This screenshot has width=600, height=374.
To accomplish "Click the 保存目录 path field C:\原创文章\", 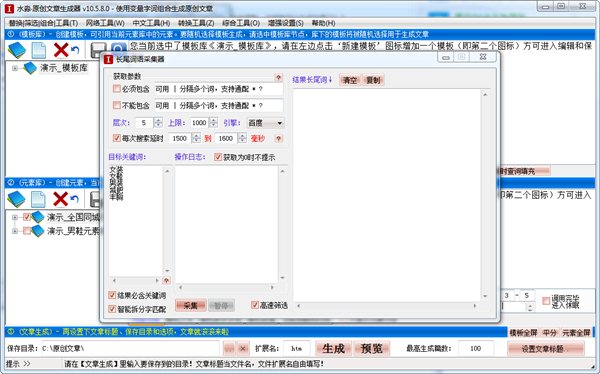I will pyautogui.click(x=130, y=348).
